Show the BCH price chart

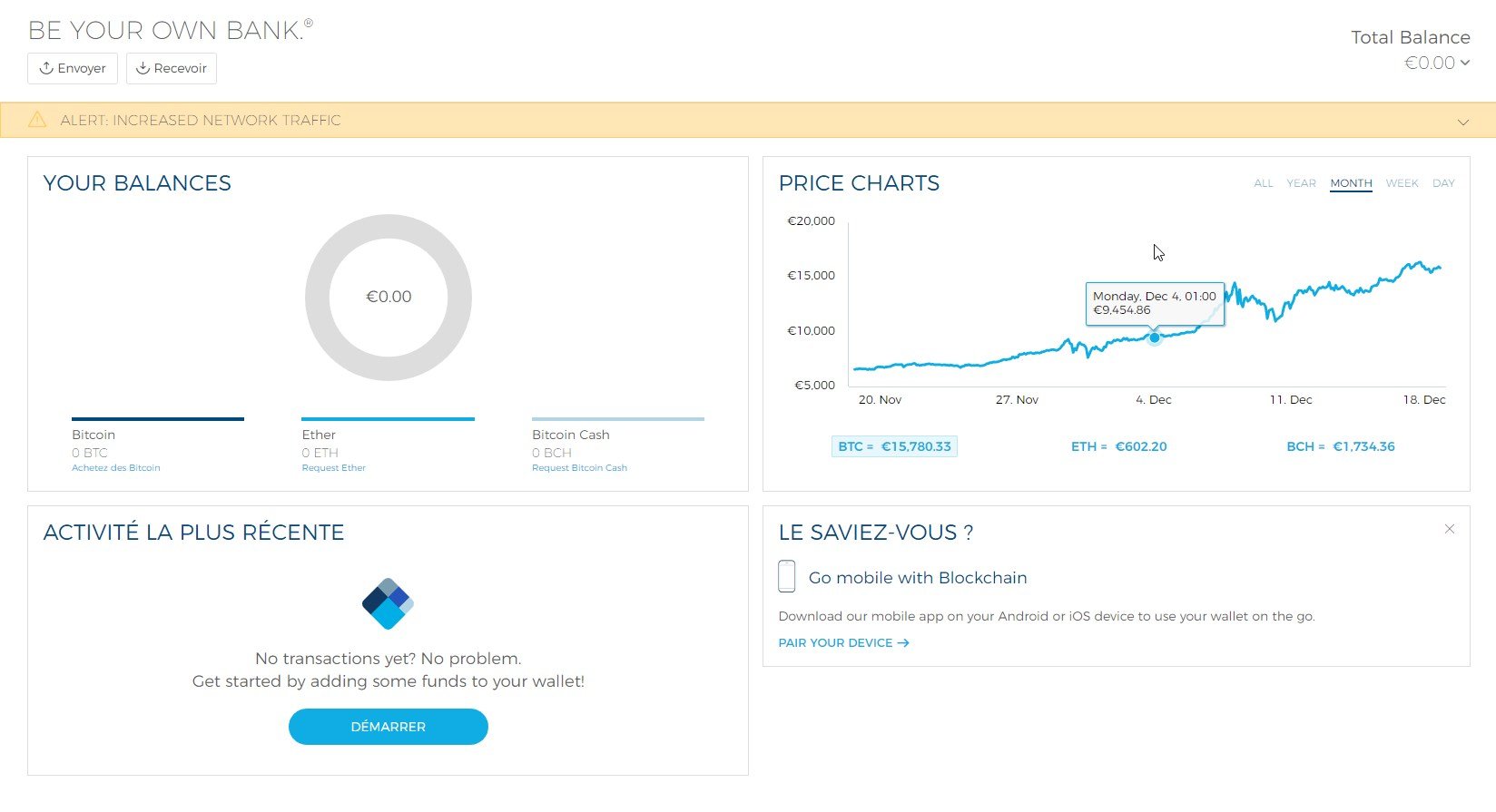[x=1340, y=446]
